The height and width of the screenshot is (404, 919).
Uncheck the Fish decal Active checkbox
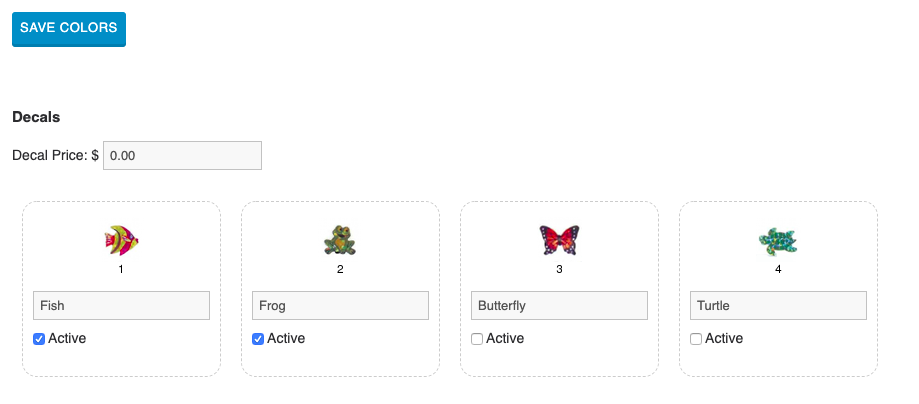[39, 339]
